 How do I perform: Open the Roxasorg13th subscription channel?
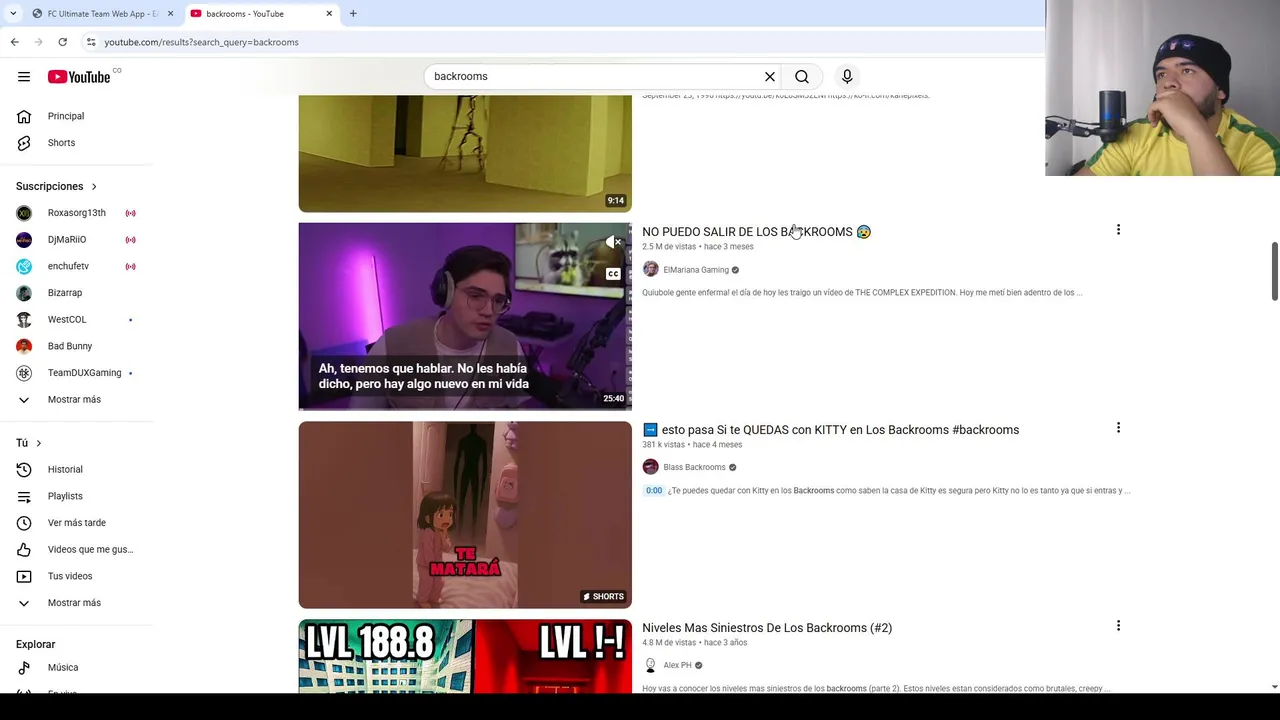(78, 213)
